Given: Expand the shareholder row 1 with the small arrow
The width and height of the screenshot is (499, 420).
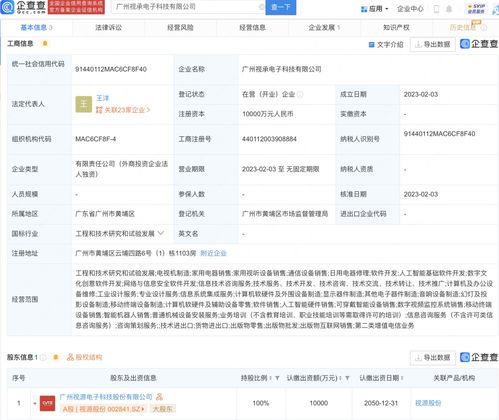Looking at the screenshot, I should coord(35,403).
